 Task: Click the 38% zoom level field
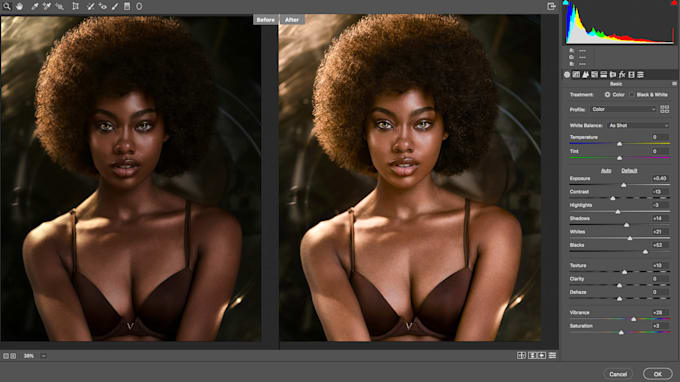tap(29, 356)
